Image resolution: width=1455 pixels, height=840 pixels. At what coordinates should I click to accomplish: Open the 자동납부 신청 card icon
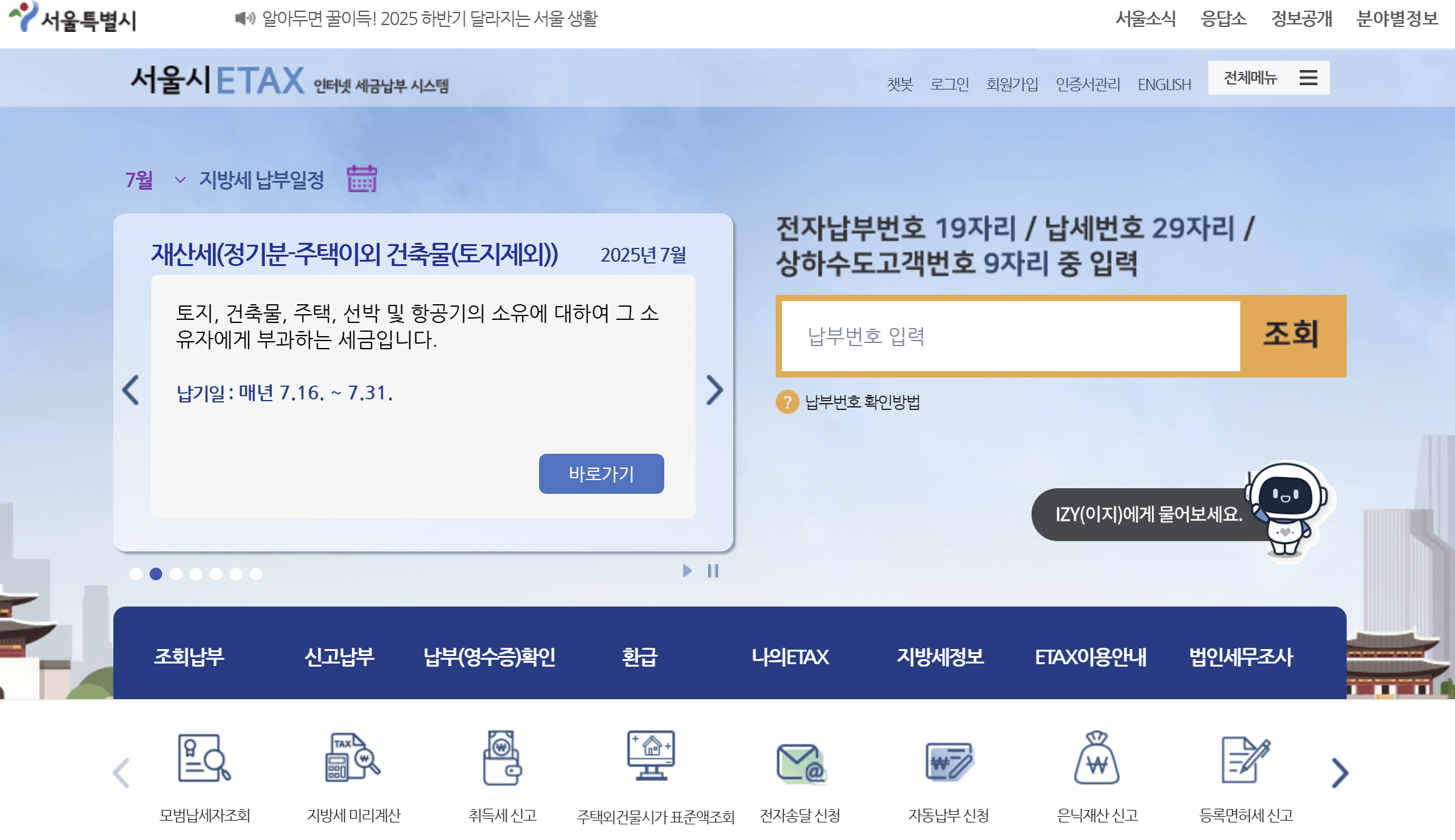[949, 761]
